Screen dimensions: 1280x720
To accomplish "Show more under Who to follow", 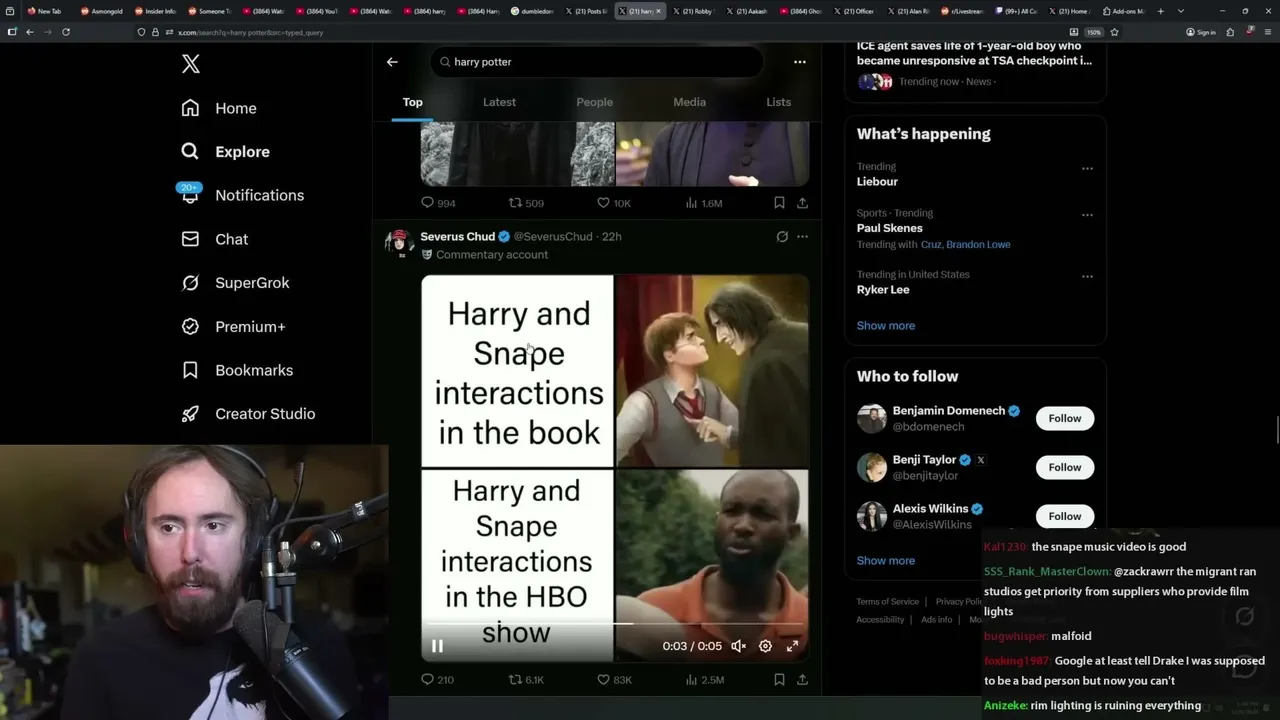I will [x=886, y=561].
